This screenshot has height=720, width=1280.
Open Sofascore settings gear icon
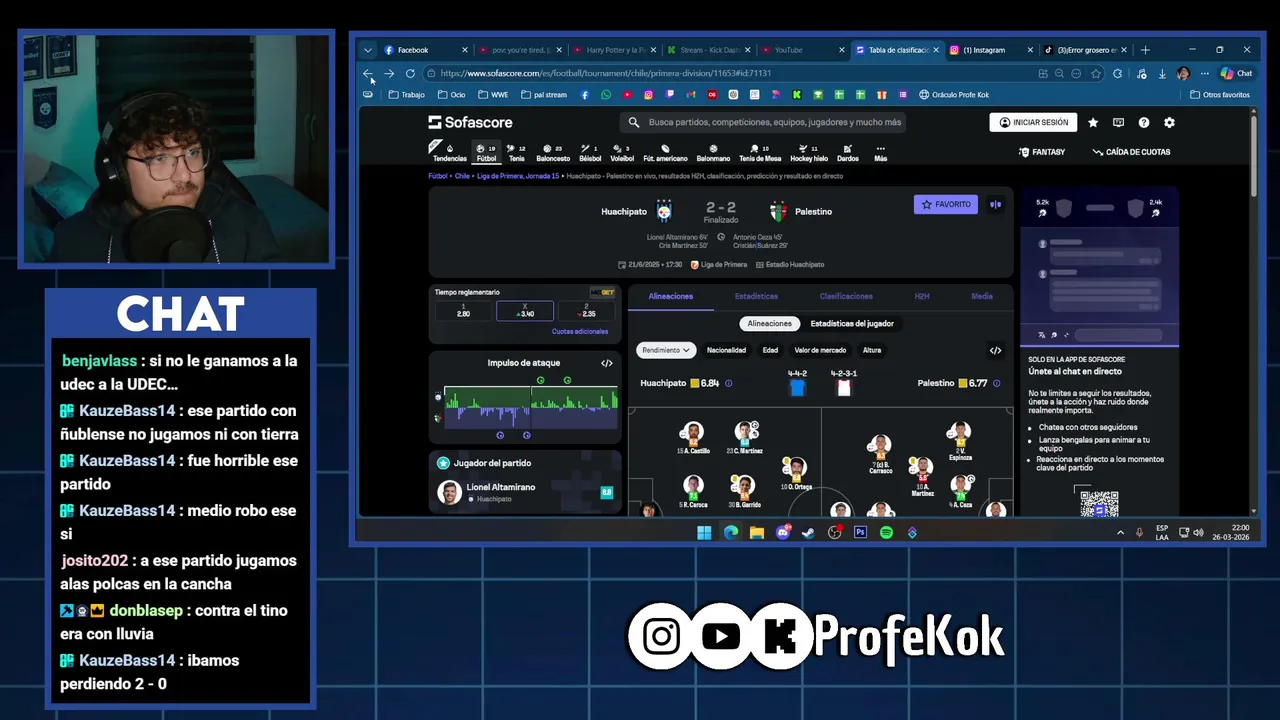tap(1169, 122)
